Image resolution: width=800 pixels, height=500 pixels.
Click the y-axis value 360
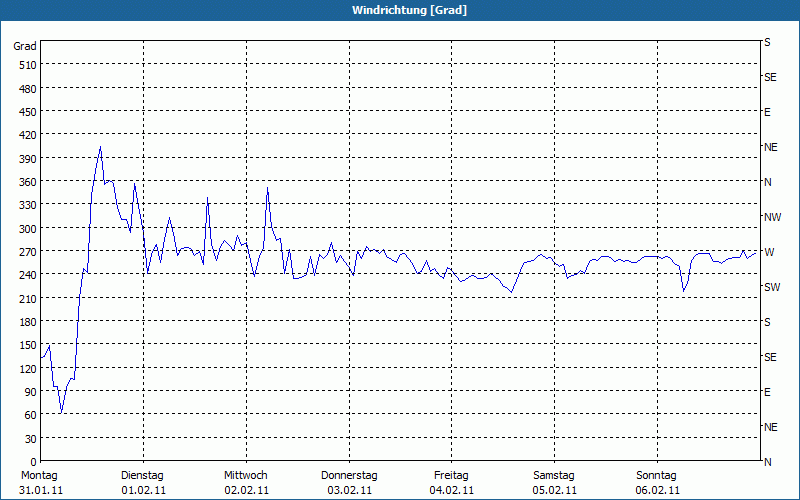pos(28,183)
